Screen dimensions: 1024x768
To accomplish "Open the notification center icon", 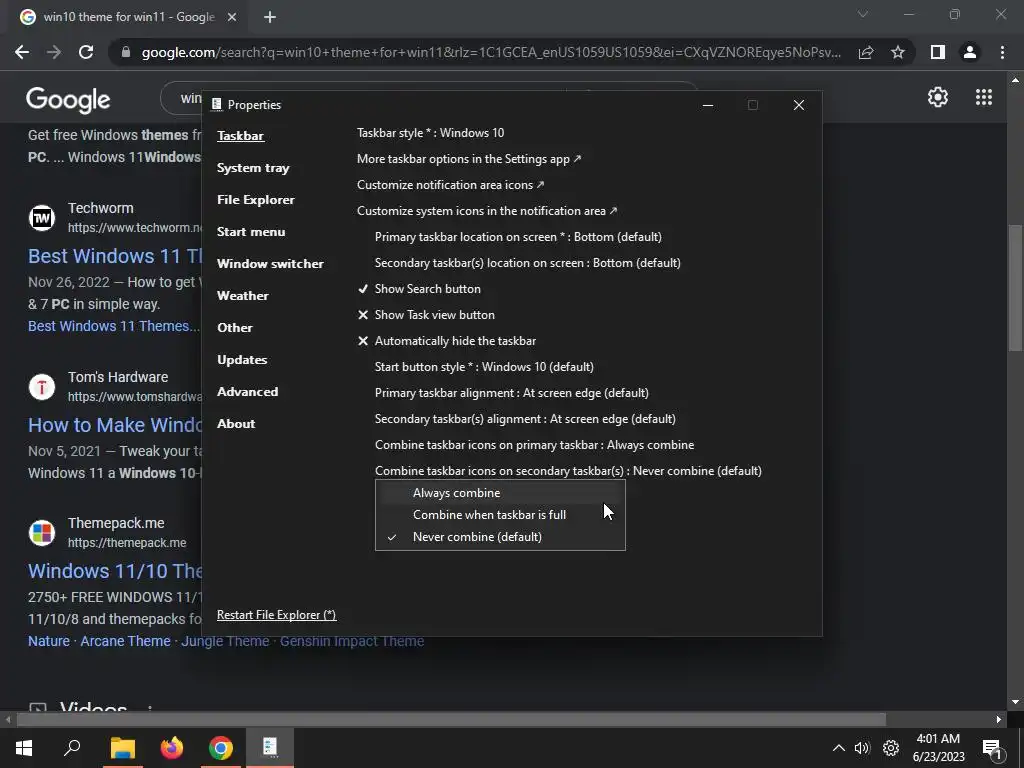I will click(x=991, y=748).
